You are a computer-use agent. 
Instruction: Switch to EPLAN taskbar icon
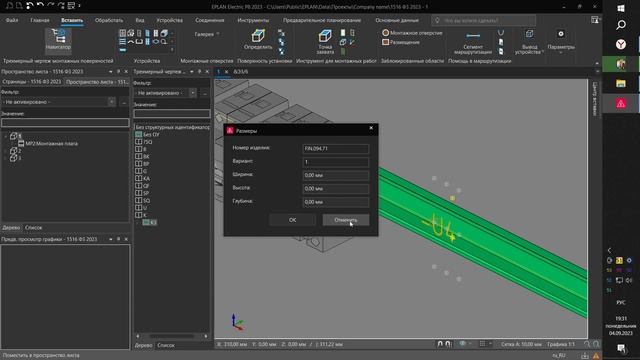[621, 103]
